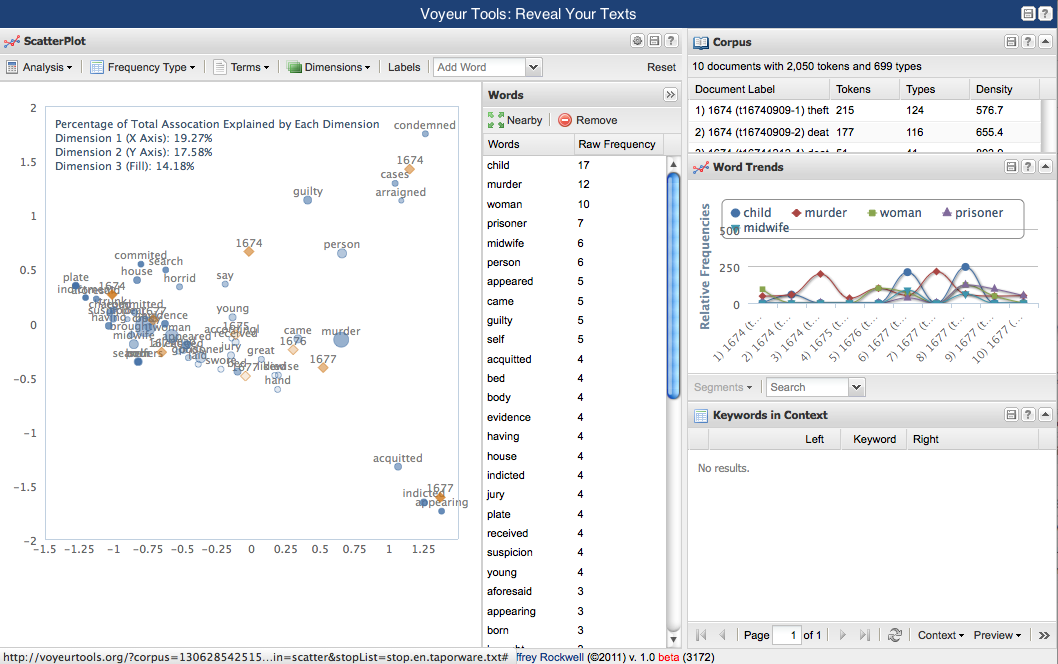Image resolution: width=1058 pixels, height=664 pixels.
Task: Sort Corpus by Density column
Action: point(1005,89)
